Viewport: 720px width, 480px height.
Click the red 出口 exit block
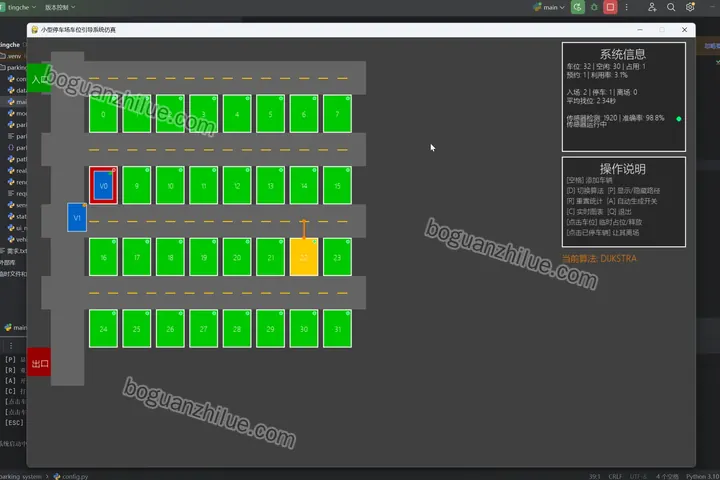[39, 362]
